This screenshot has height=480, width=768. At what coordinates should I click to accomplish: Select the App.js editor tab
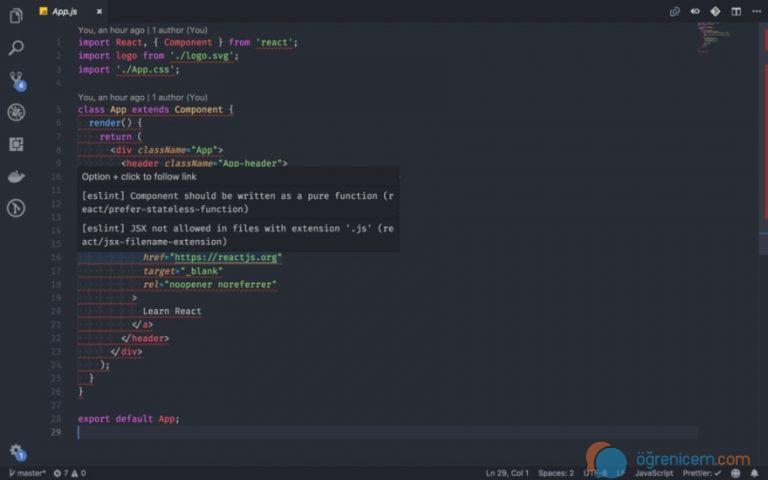coord(64,11)
